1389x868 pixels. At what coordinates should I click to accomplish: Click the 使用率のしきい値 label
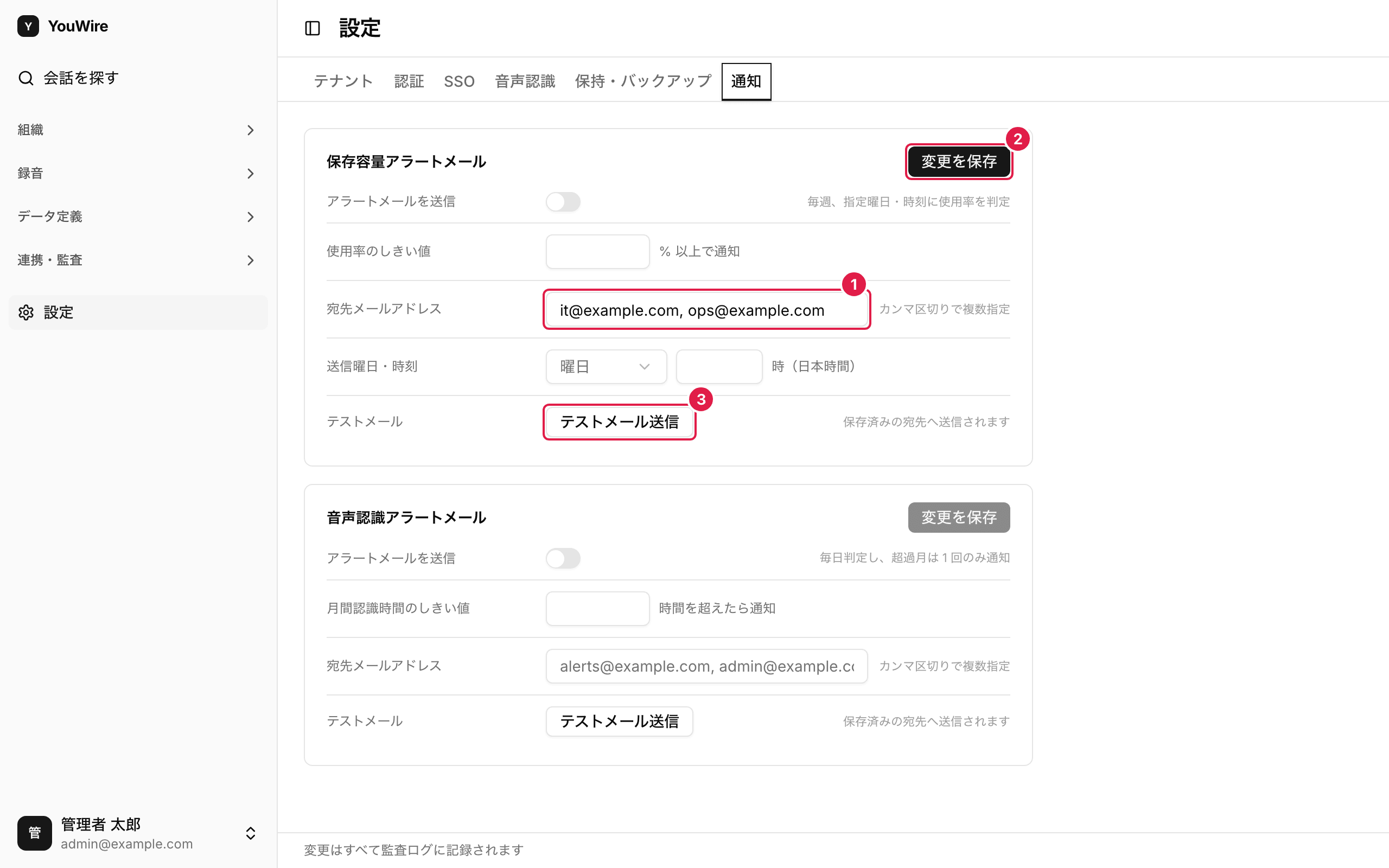(x=379, y=251)
